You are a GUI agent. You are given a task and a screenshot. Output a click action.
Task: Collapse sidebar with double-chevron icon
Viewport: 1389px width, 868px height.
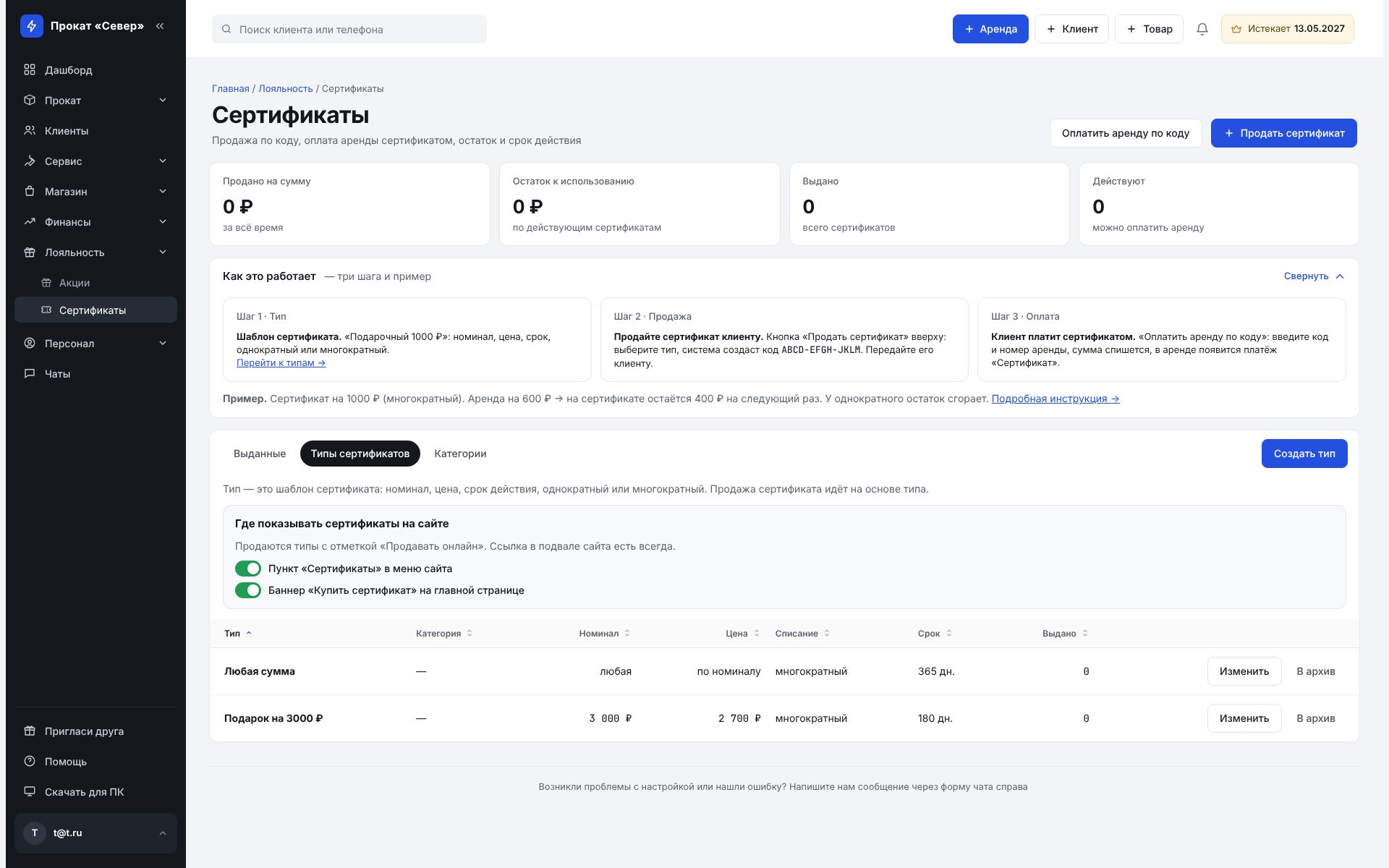pos(160,26)
